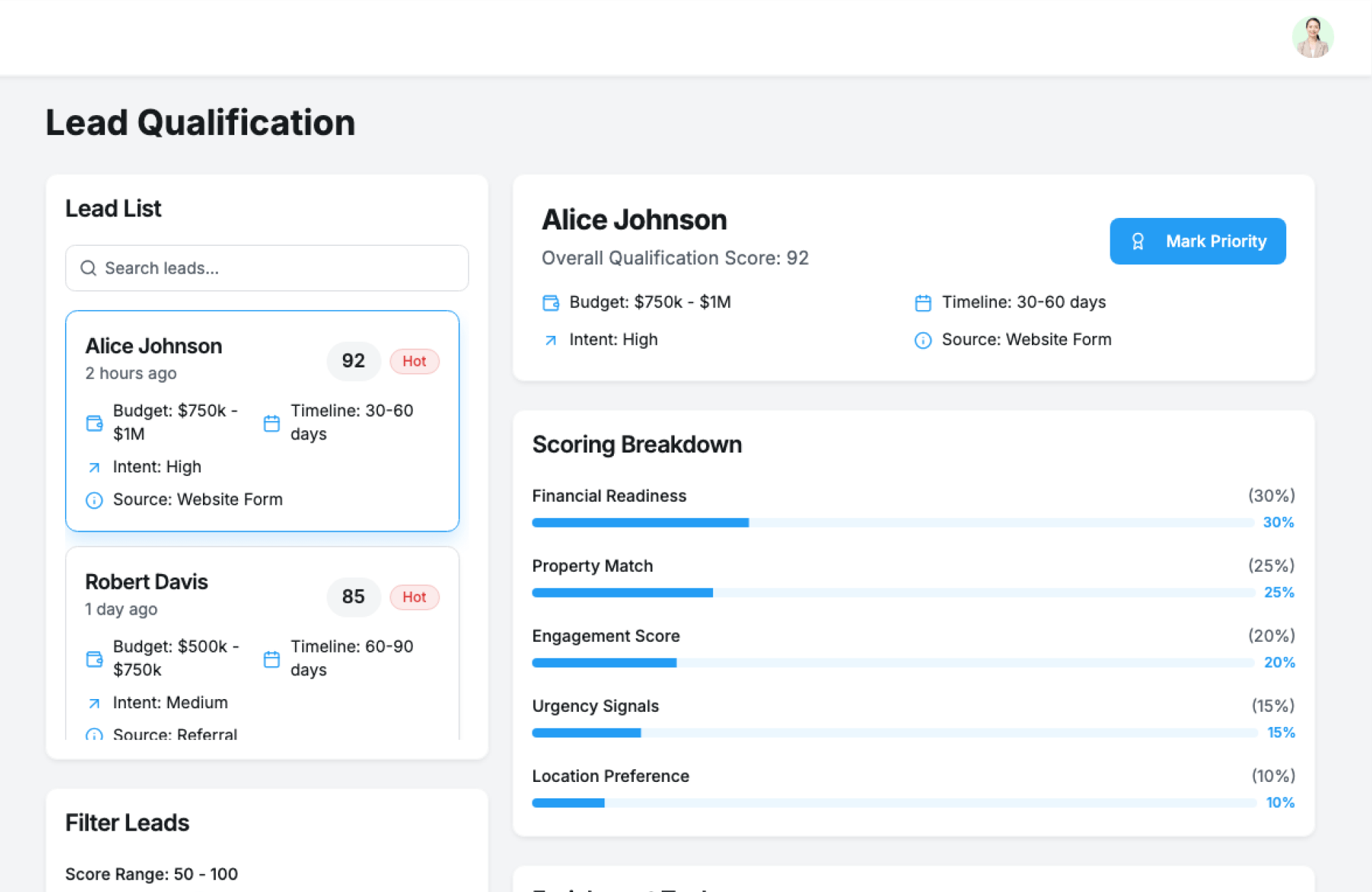The image size is (1372, 892).
Task: Click the info icon in Alice Johnson list card
Action: click(94, 500)
